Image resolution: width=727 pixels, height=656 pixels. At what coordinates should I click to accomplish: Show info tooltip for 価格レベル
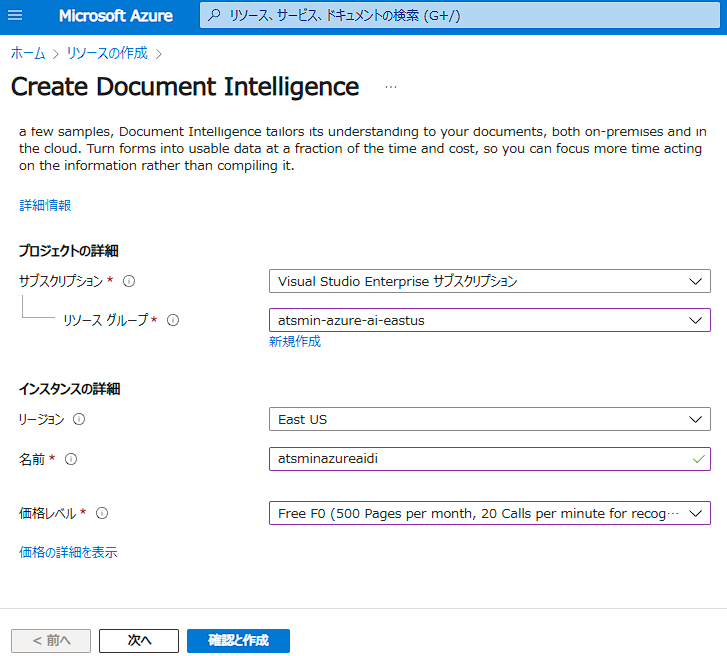tap(102, 513)
